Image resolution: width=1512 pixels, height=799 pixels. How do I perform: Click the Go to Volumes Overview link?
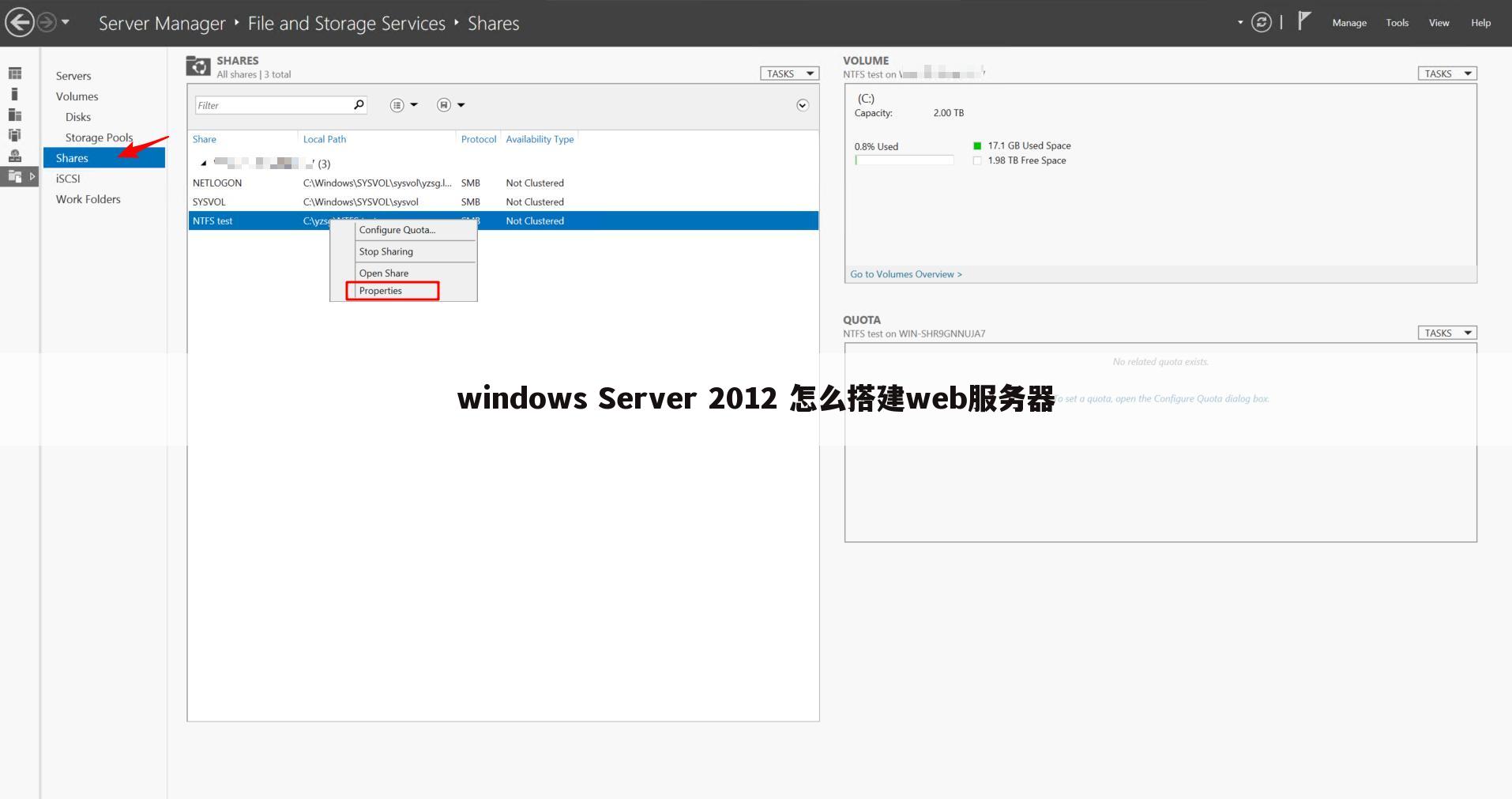pos(905,273)
